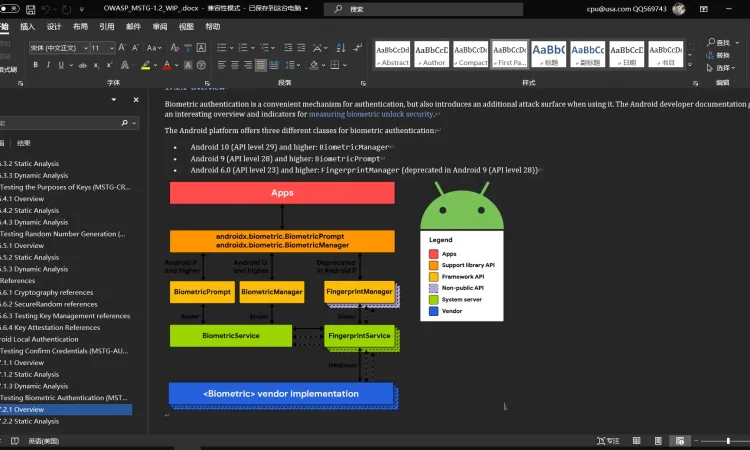
Task: Open the text highlight color dropdown arrow
Action: tap(155, 65)
